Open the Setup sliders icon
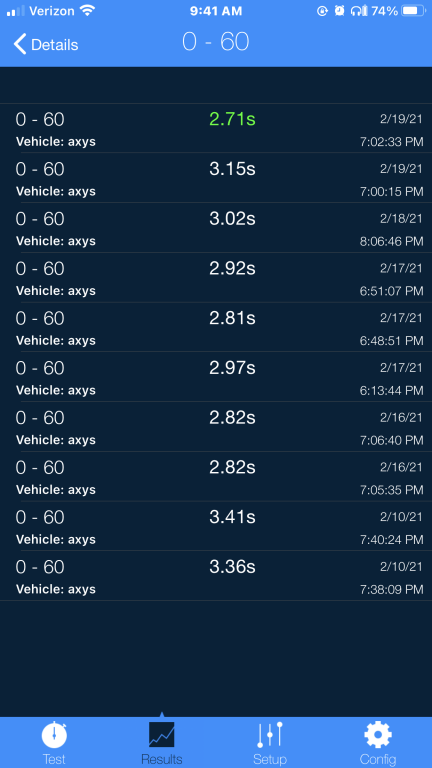The height and width of the screenshot is (768, 432). (x=270, y=735)
